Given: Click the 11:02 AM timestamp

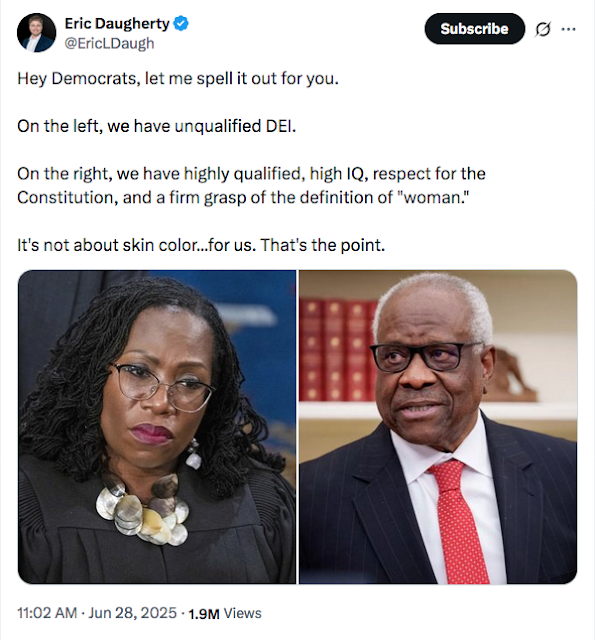Looking at the screenshot, I should (x=47, y=613).
